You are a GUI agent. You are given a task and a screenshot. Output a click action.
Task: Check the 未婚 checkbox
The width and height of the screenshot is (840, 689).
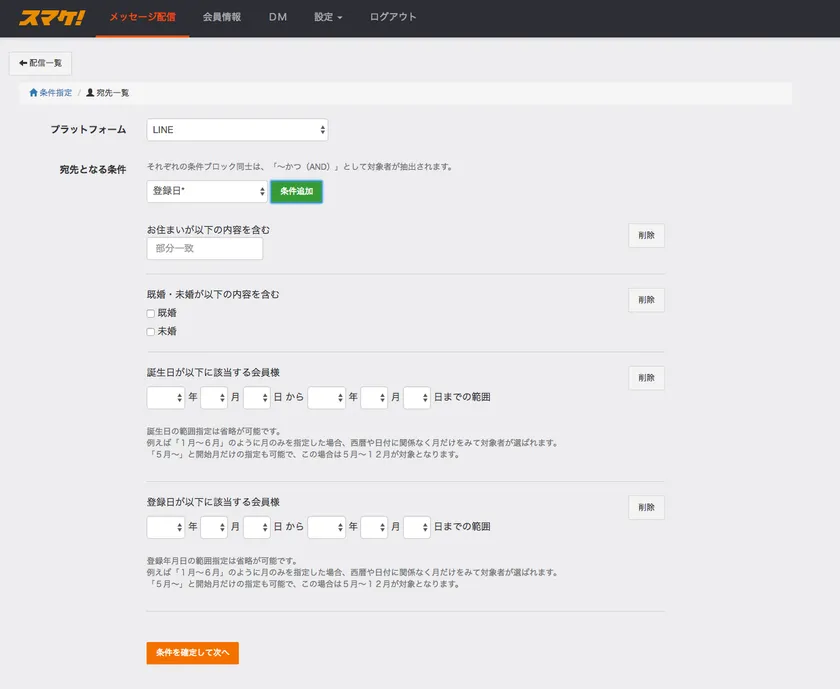(151, 331)
